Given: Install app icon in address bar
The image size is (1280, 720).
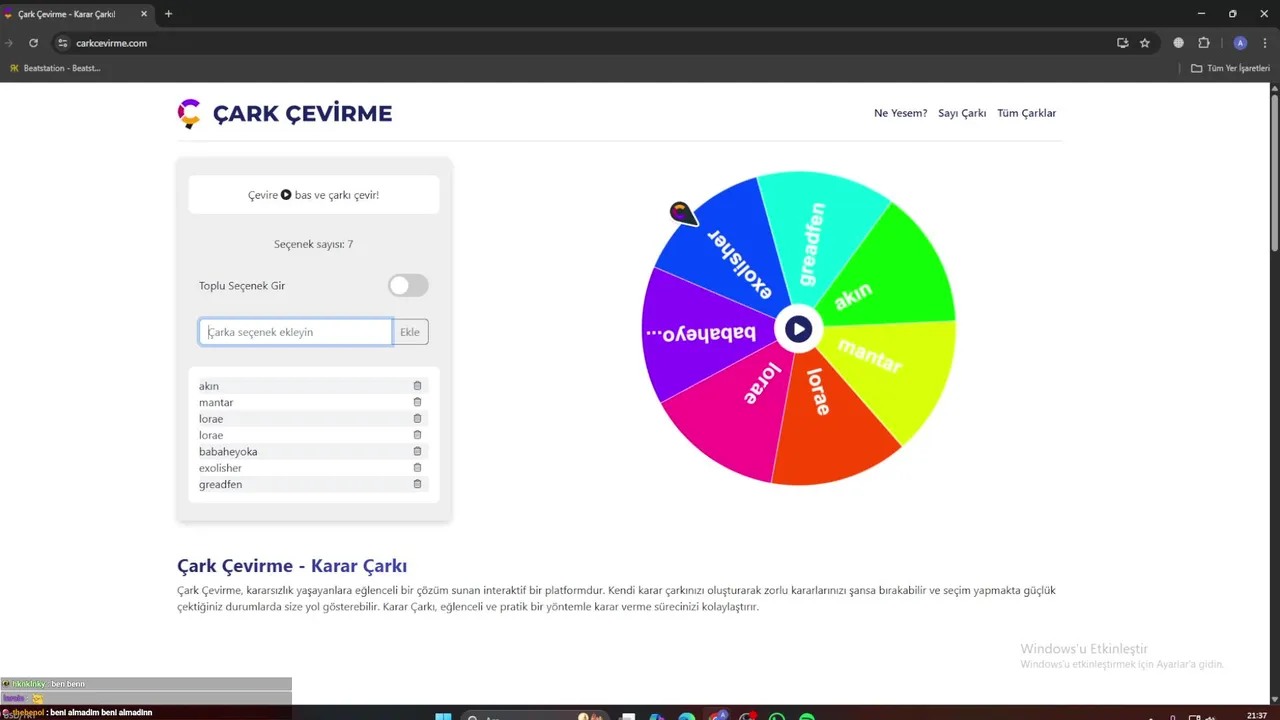Looking at the screenshot, I should 1122,43.
